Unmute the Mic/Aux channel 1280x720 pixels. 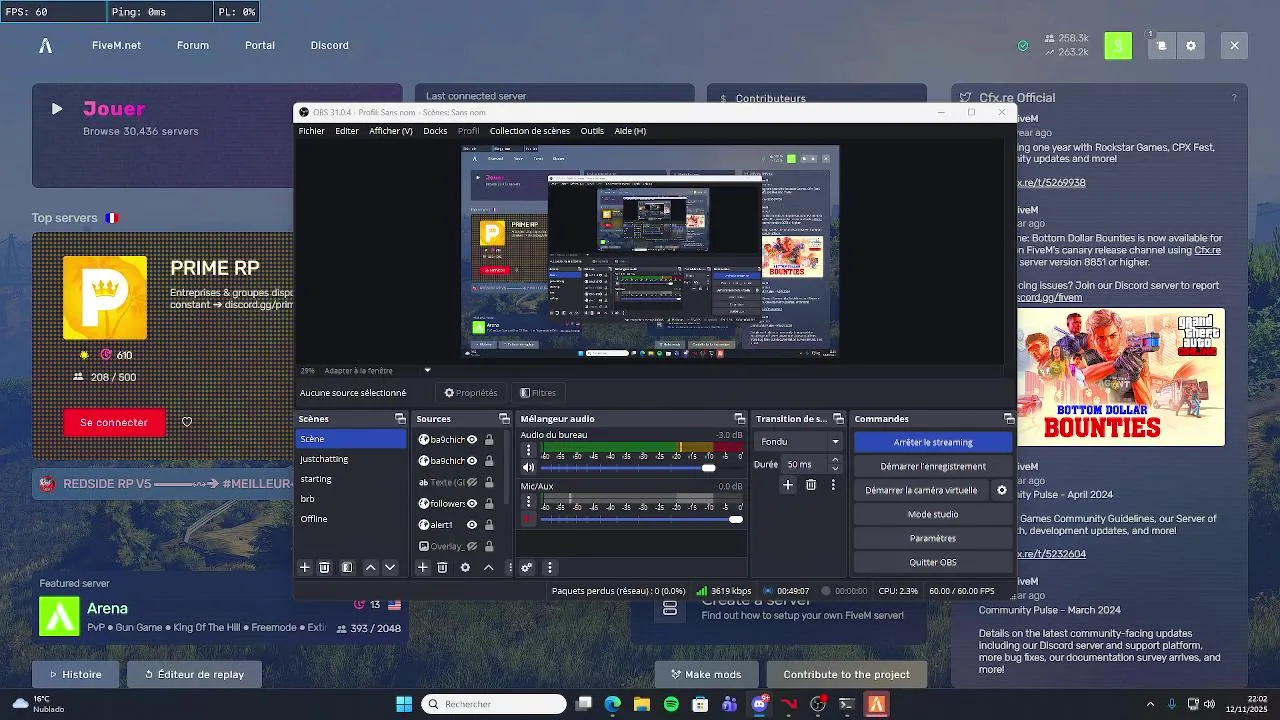click(529, 518)
